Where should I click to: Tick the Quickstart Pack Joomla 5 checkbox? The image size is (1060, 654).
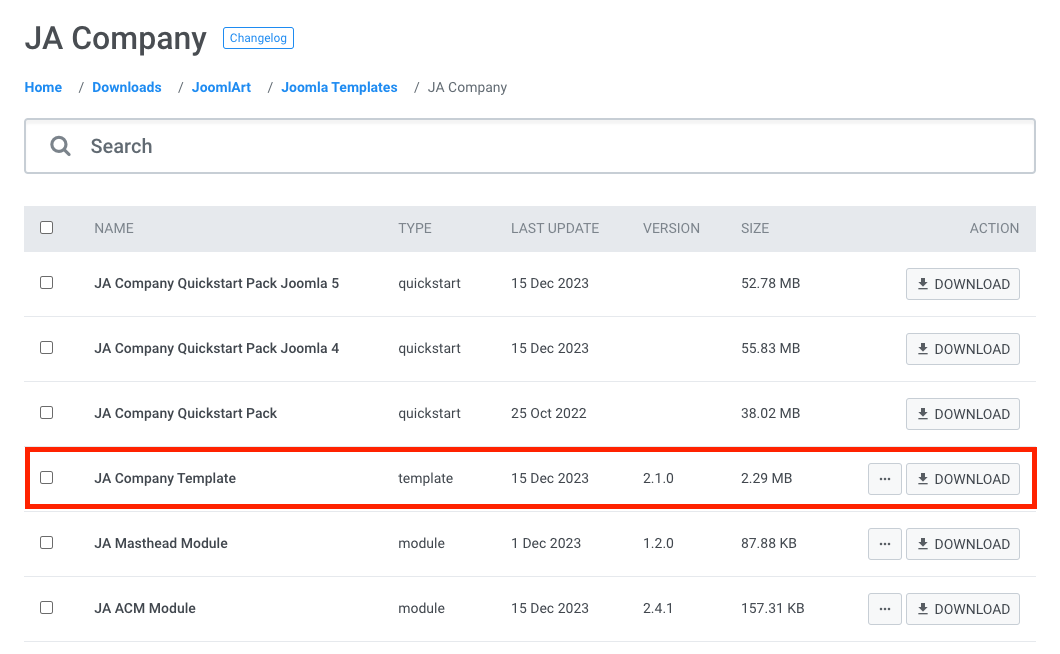(46, 283)
